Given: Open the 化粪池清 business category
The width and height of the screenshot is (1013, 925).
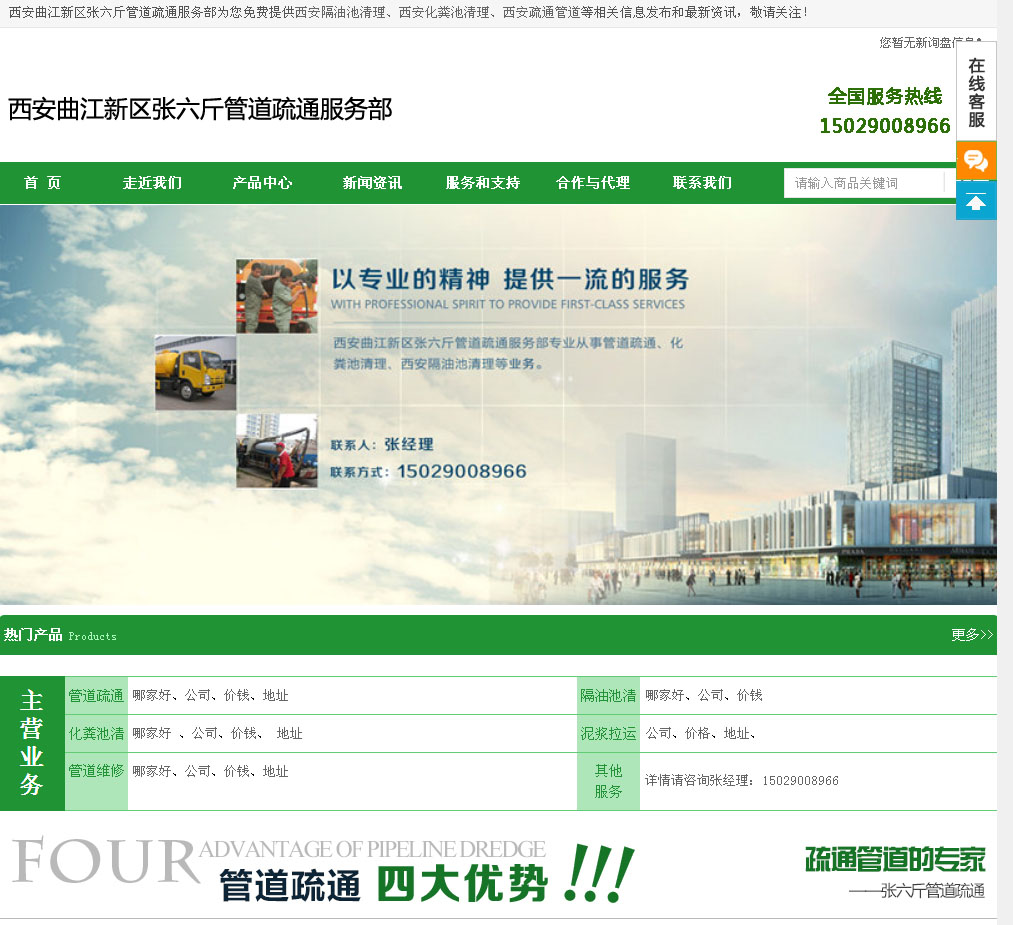Looking at the screenshot, I should pyautogui.click(x=96, y=734).
